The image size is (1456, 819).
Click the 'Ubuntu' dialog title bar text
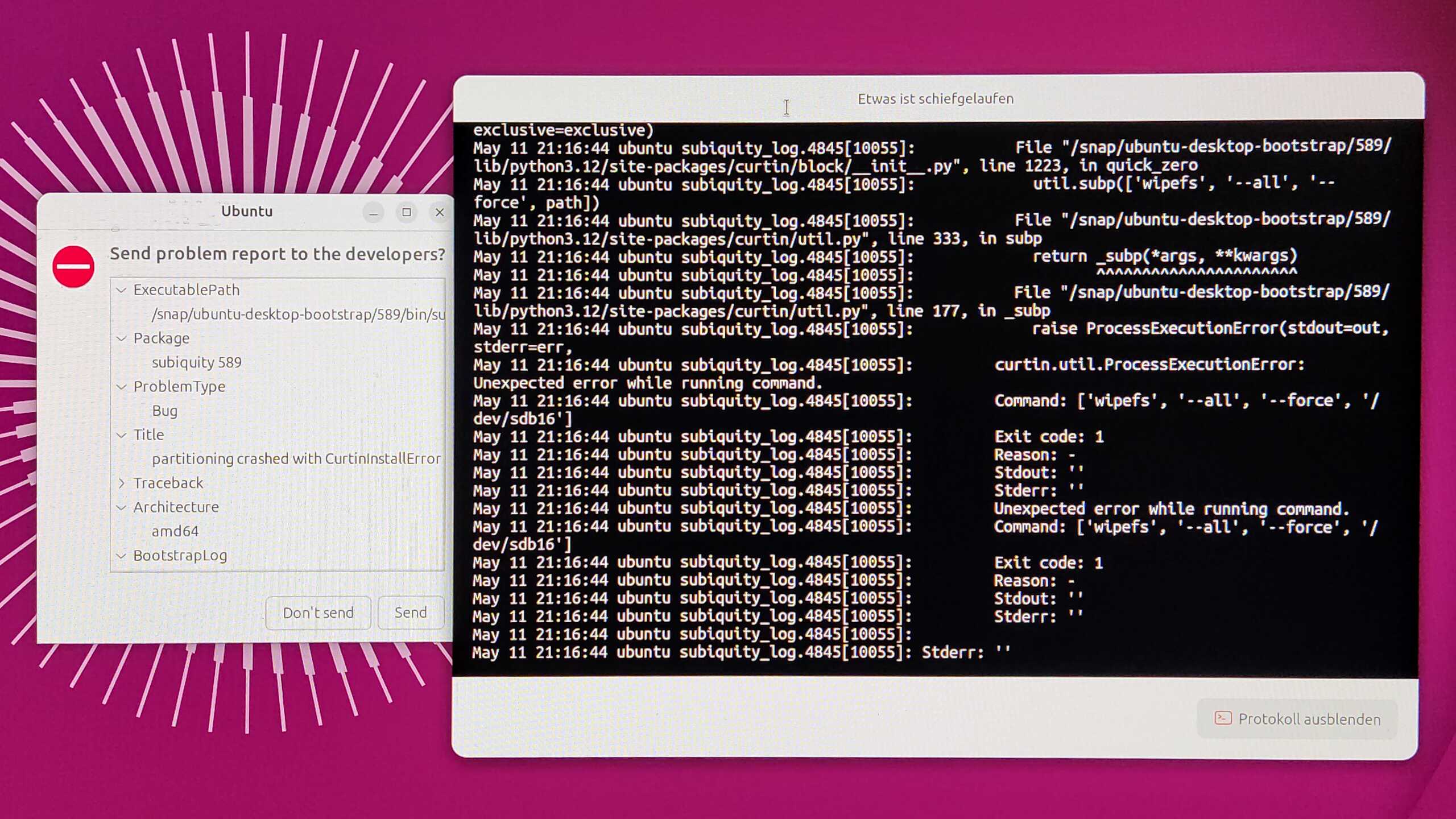(x=247, y=211)
